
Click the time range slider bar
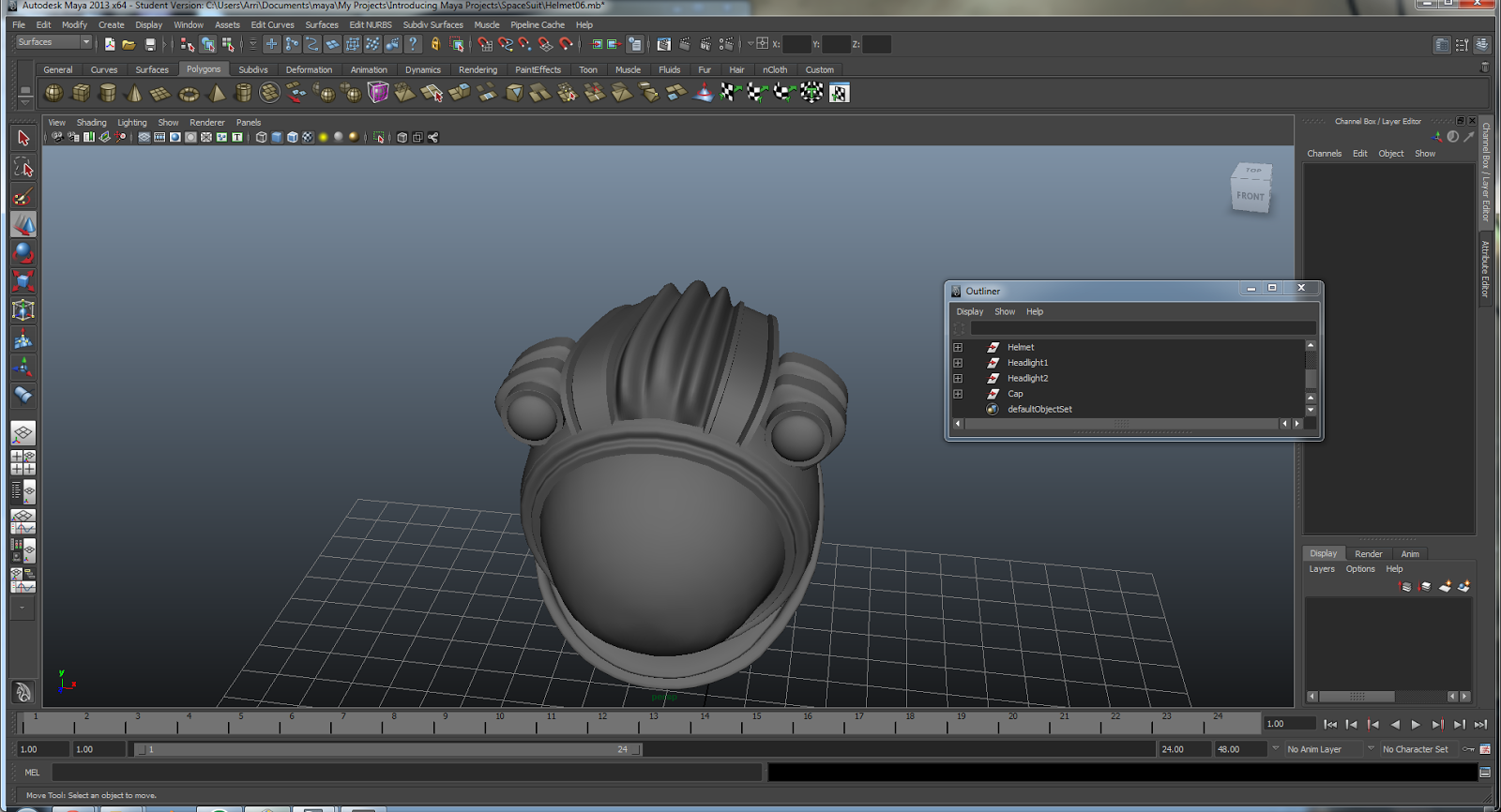click(388, 749)
